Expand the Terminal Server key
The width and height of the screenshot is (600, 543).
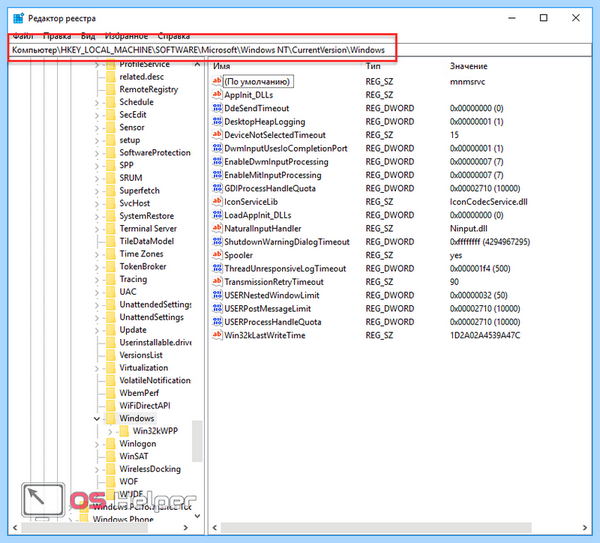[97, 229]
